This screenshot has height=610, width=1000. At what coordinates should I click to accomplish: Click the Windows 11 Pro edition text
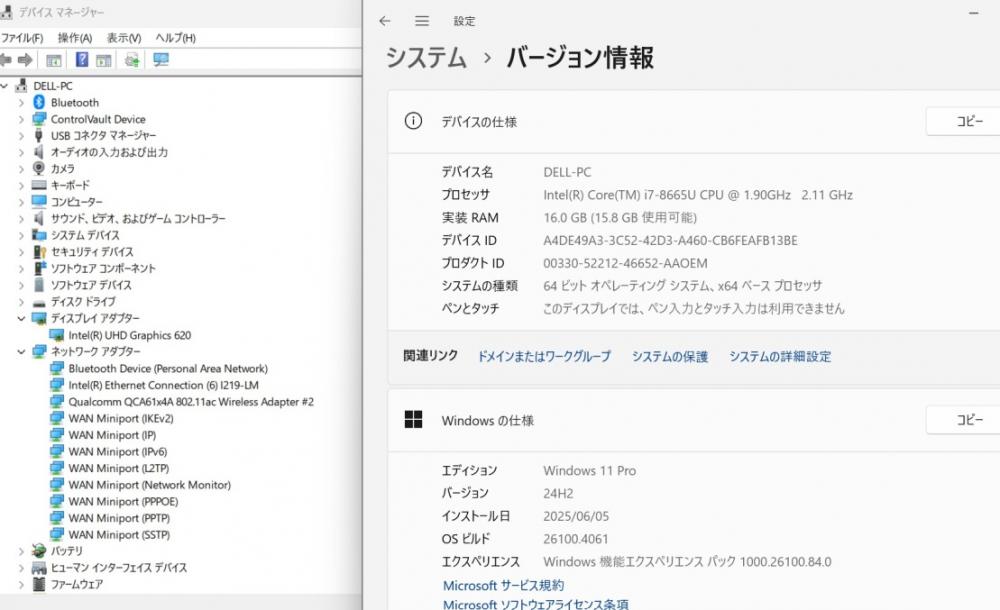pos(589,470)
